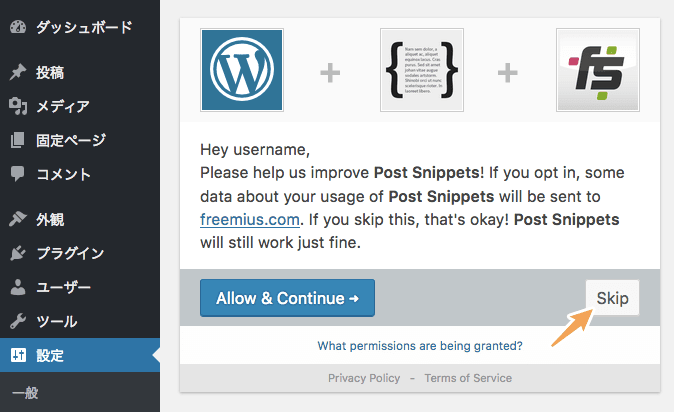Viewport: 674px width, 412px height.
Task: Click the WordPress logo thumbnail
Action: (242, 70)
